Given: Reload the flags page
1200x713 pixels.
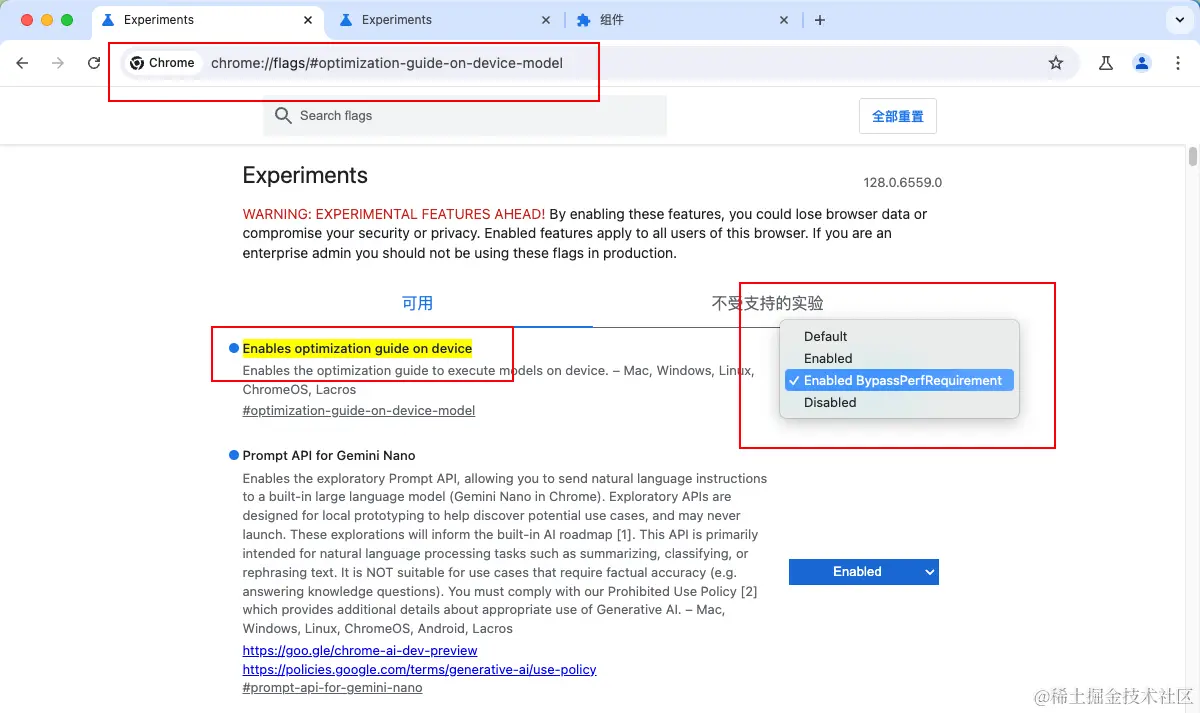Looking at the screenshot, I should [94, 63].
